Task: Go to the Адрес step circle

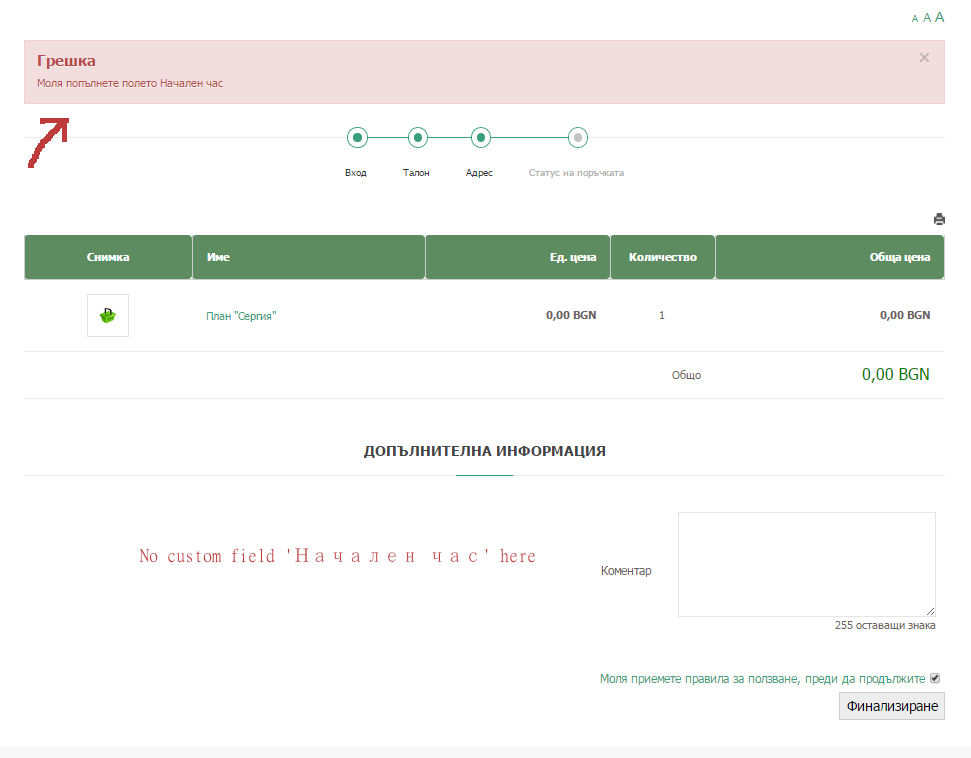Action: 481,137
